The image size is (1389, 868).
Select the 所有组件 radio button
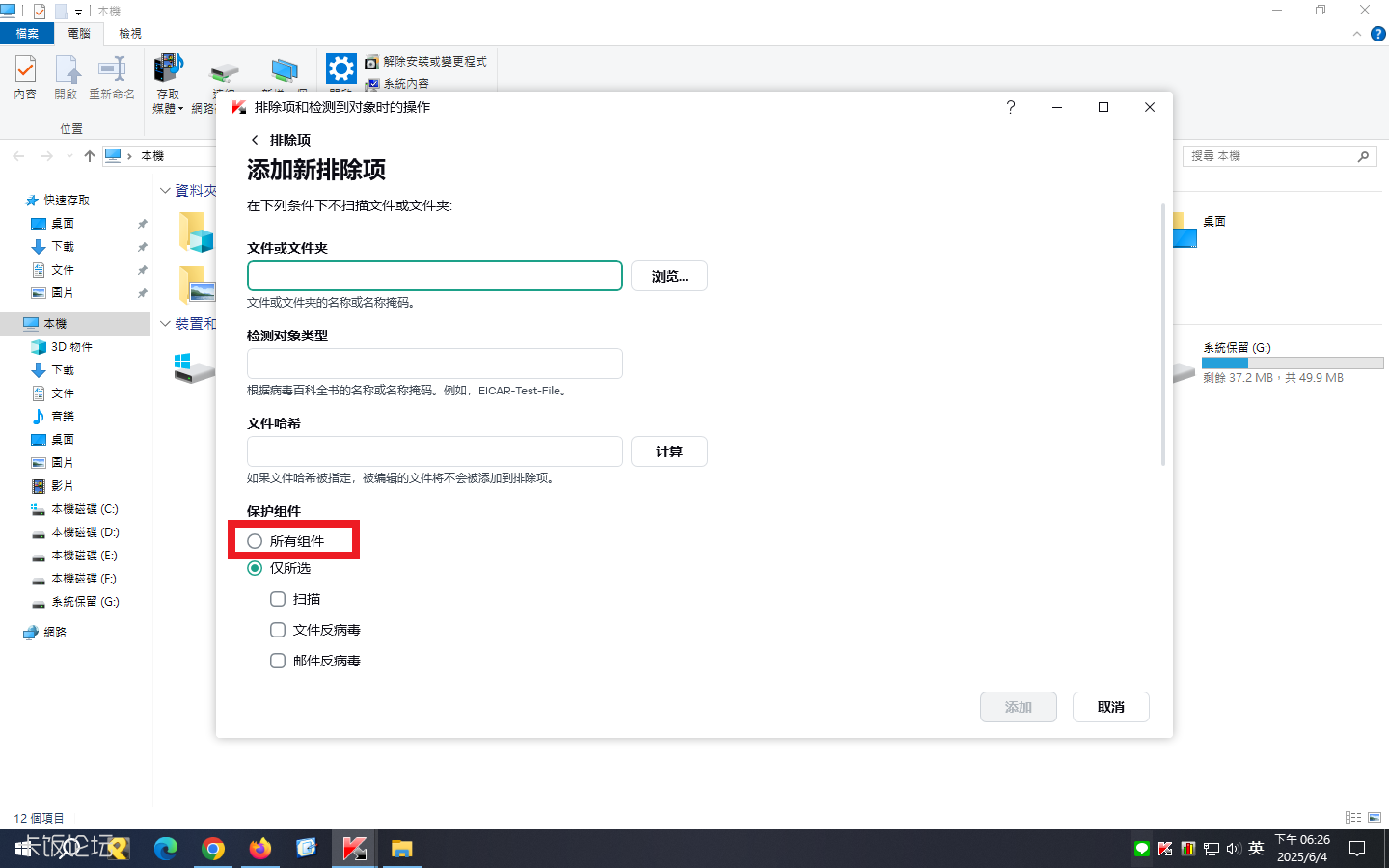255,541
